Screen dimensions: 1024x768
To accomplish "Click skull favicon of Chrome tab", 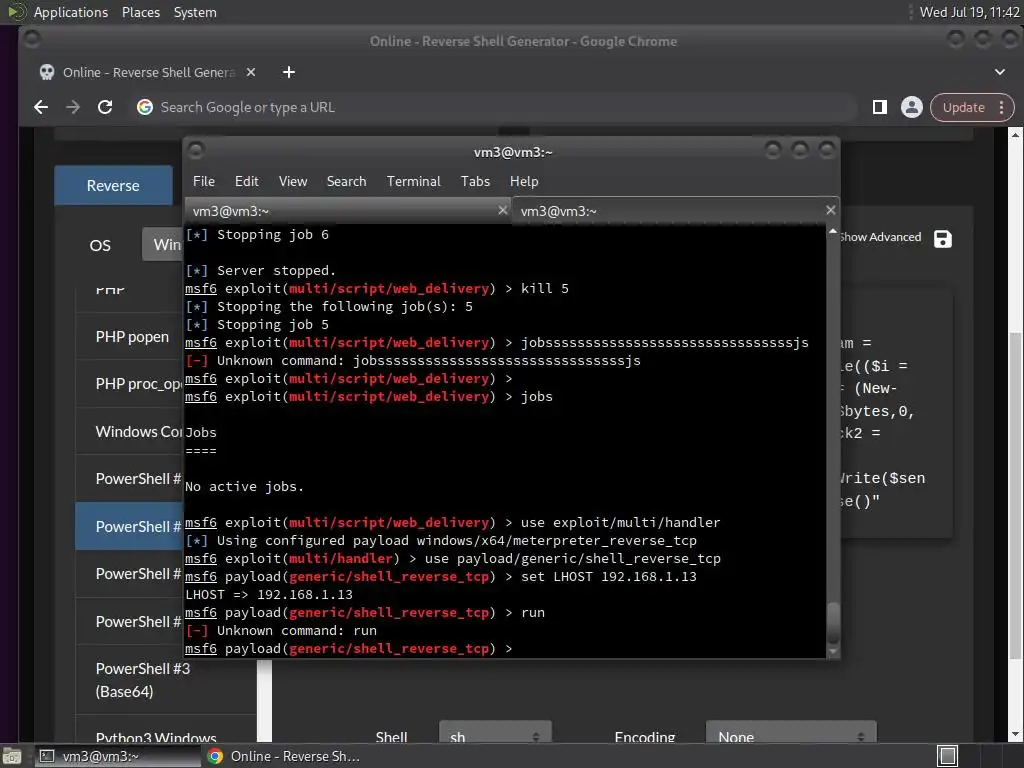I will [x=47, y=72].
